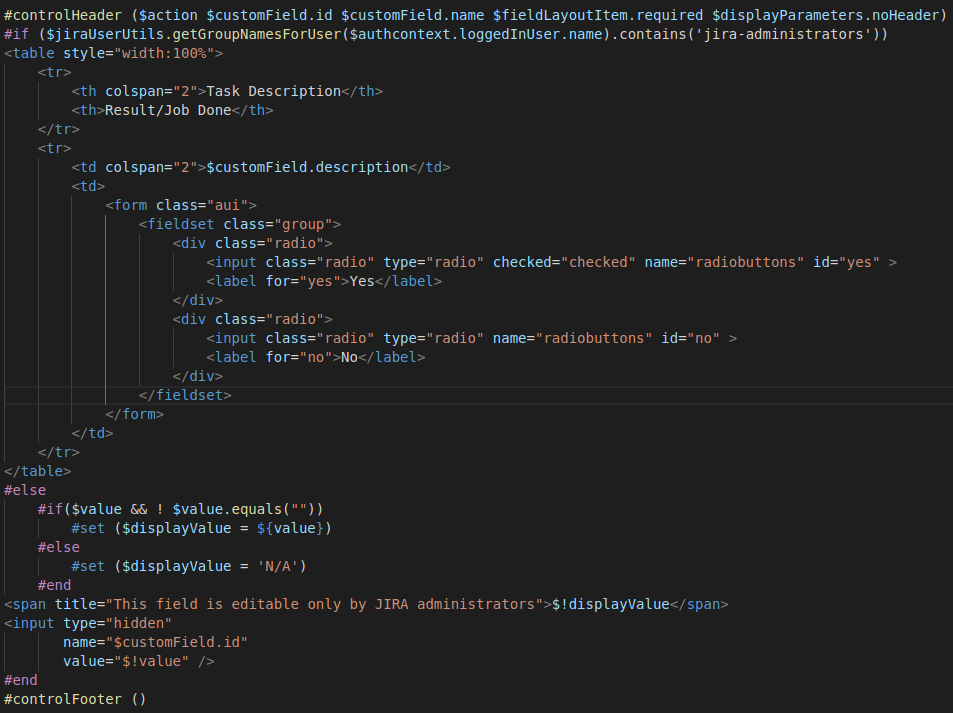
Task: Click the id="no" attribute
Action: tap(690, 338)
